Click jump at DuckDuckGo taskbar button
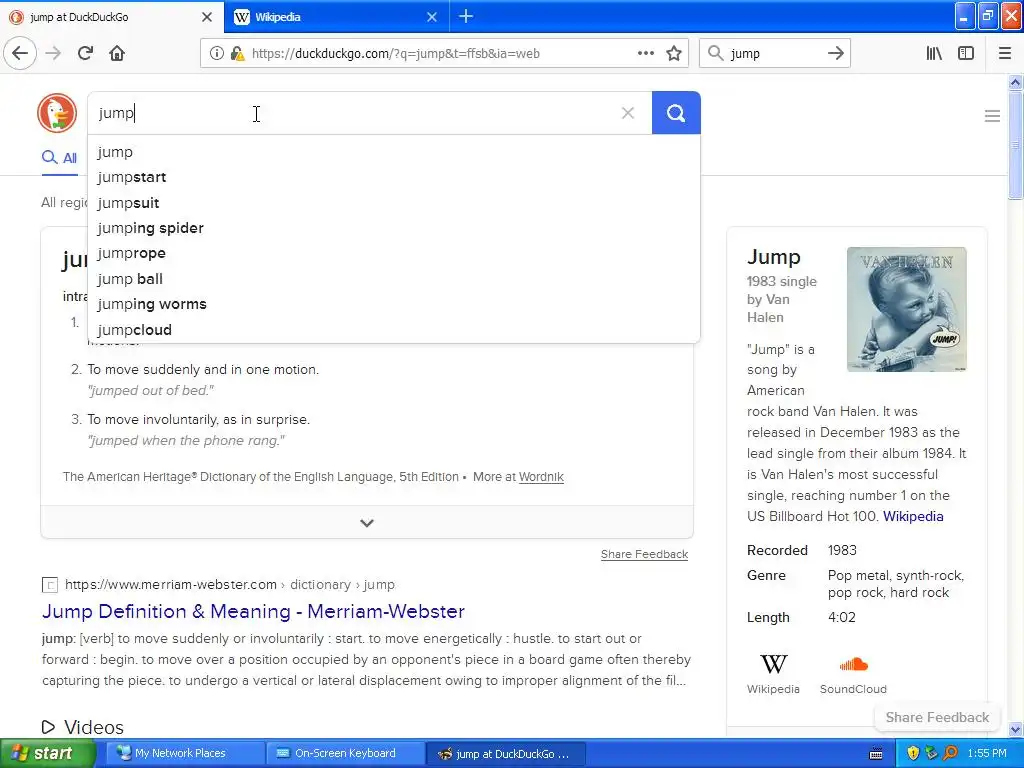Image resolution: width=1024 pixels, height=768 pixels. pos(505,754)
